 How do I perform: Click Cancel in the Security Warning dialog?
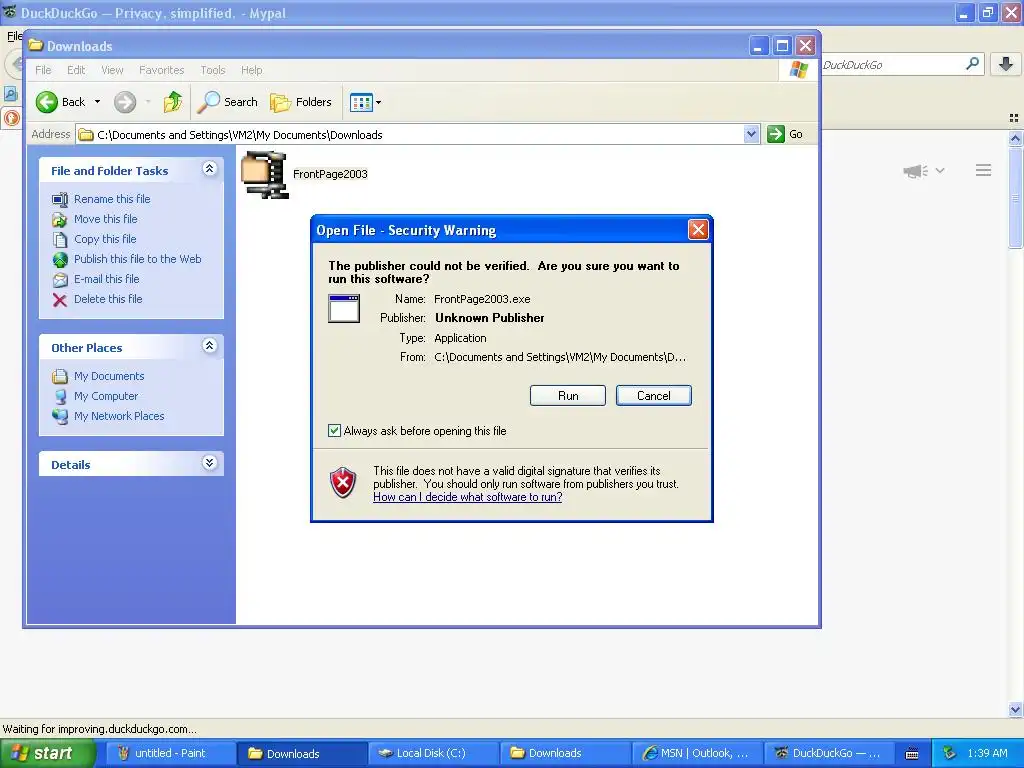click(653, 396)
